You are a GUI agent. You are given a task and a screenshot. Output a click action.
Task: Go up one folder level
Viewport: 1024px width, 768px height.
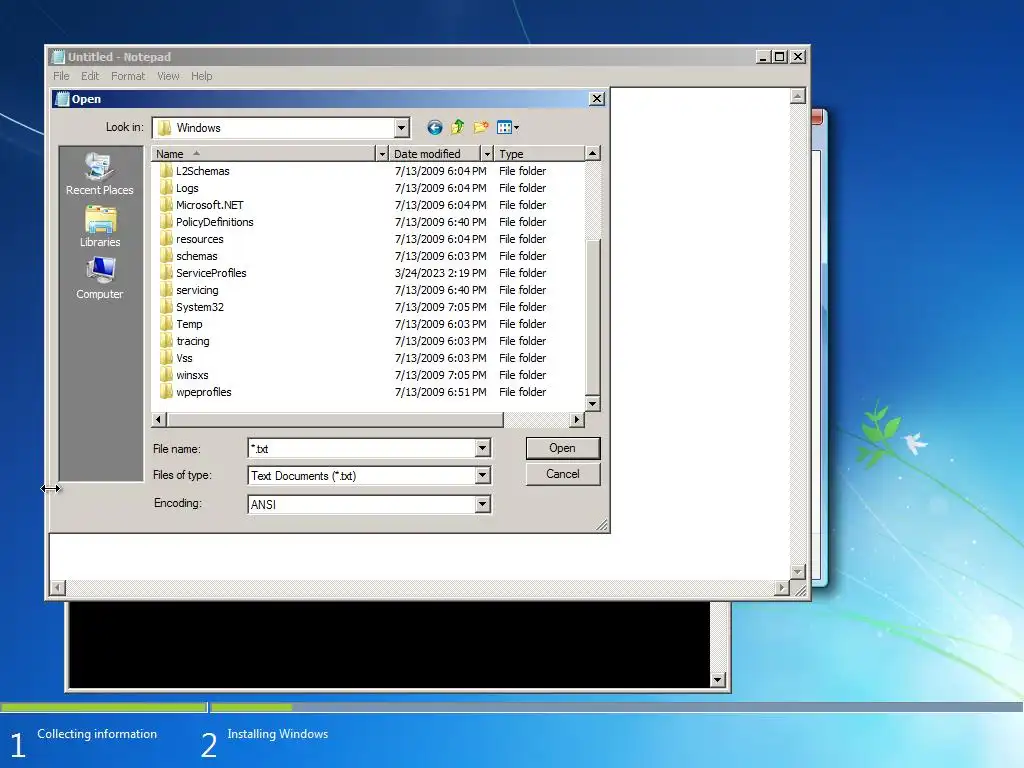pyautogui.click(x=458, y=127)
